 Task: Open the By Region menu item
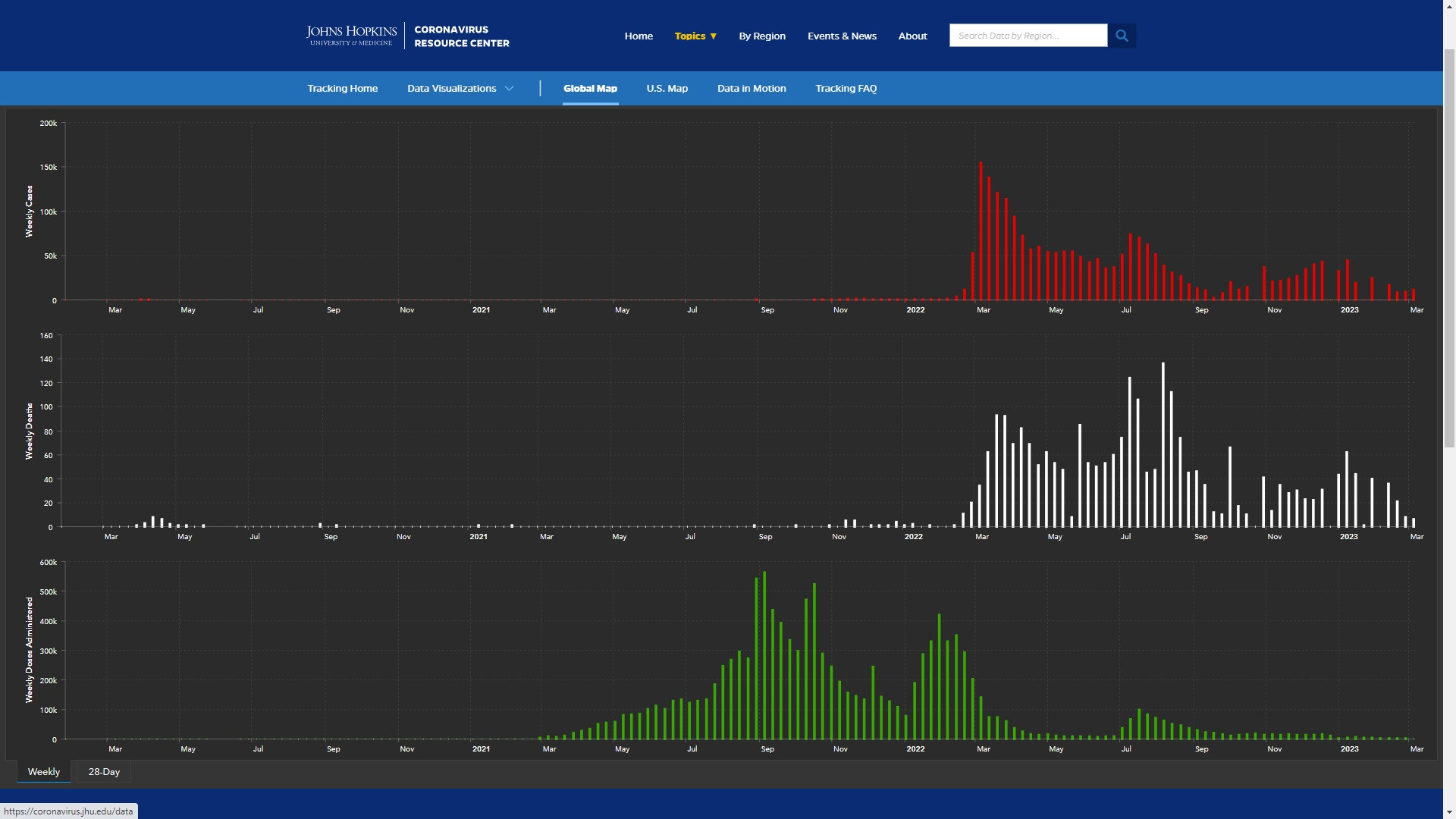pos(762,36)
